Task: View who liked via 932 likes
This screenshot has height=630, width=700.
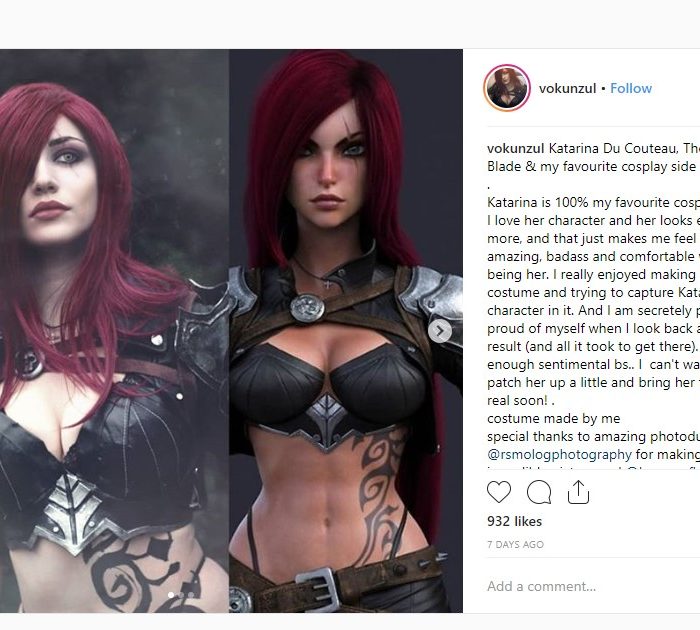Action: point(514,521)
